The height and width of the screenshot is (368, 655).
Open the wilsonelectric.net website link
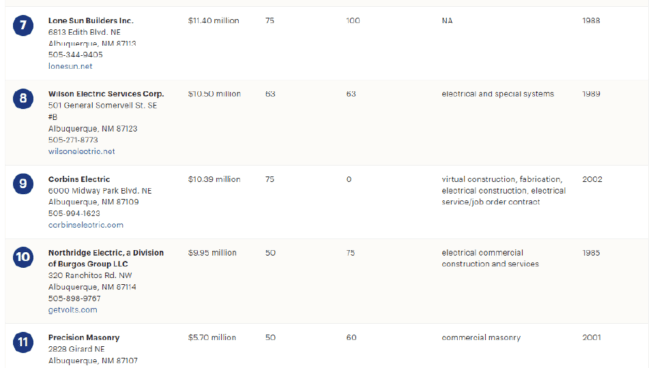click(81, 151)
